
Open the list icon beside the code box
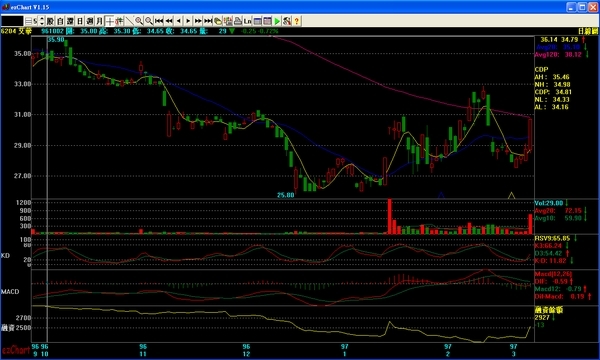pyautogui.click(x=28, y=21)
